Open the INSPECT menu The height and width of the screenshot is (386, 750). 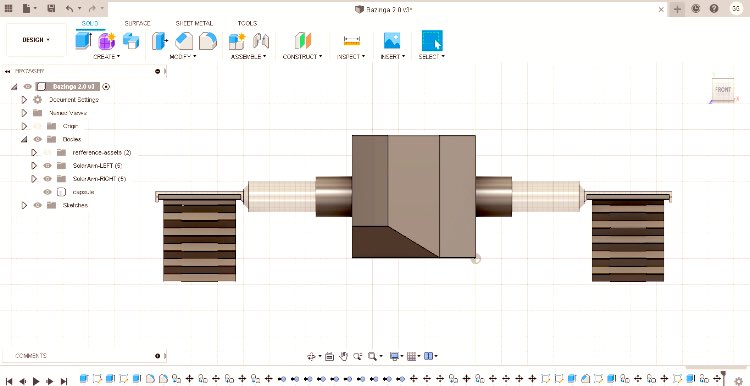[351, 56]
